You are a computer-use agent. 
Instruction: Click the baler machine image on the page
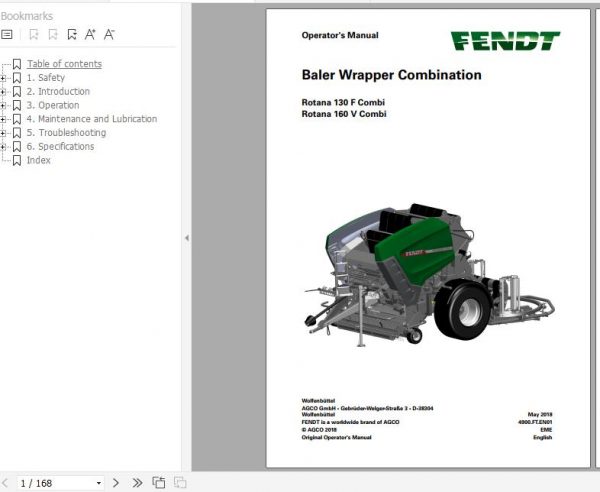pyautogui.click(x=429, y=275)
